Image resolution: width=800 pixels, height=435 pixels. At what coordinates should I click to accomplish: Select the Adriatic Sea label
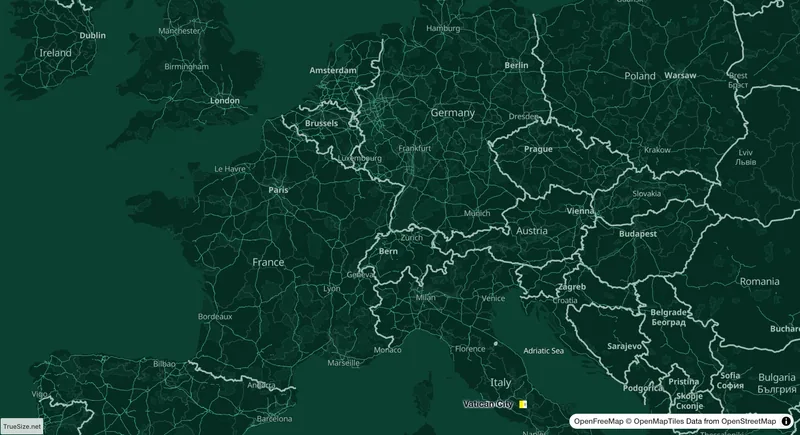tap(543, 351)
